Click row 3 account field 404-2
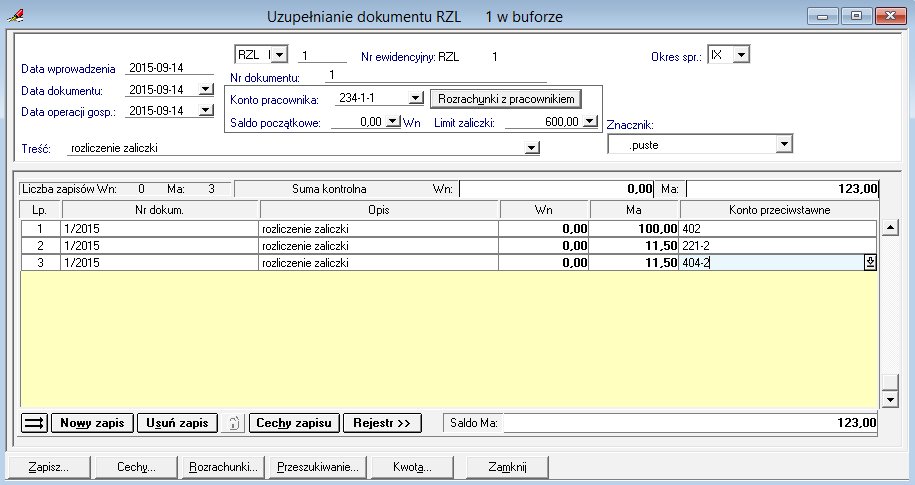This screenshot has width=915, height=485. pyautogui.click(x=771, y=263)
